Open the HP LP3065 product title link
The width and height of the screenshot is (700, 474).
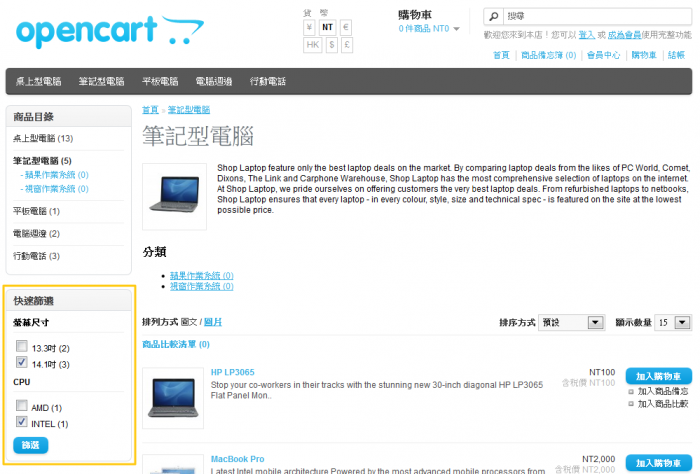click(x=233, y=373)
